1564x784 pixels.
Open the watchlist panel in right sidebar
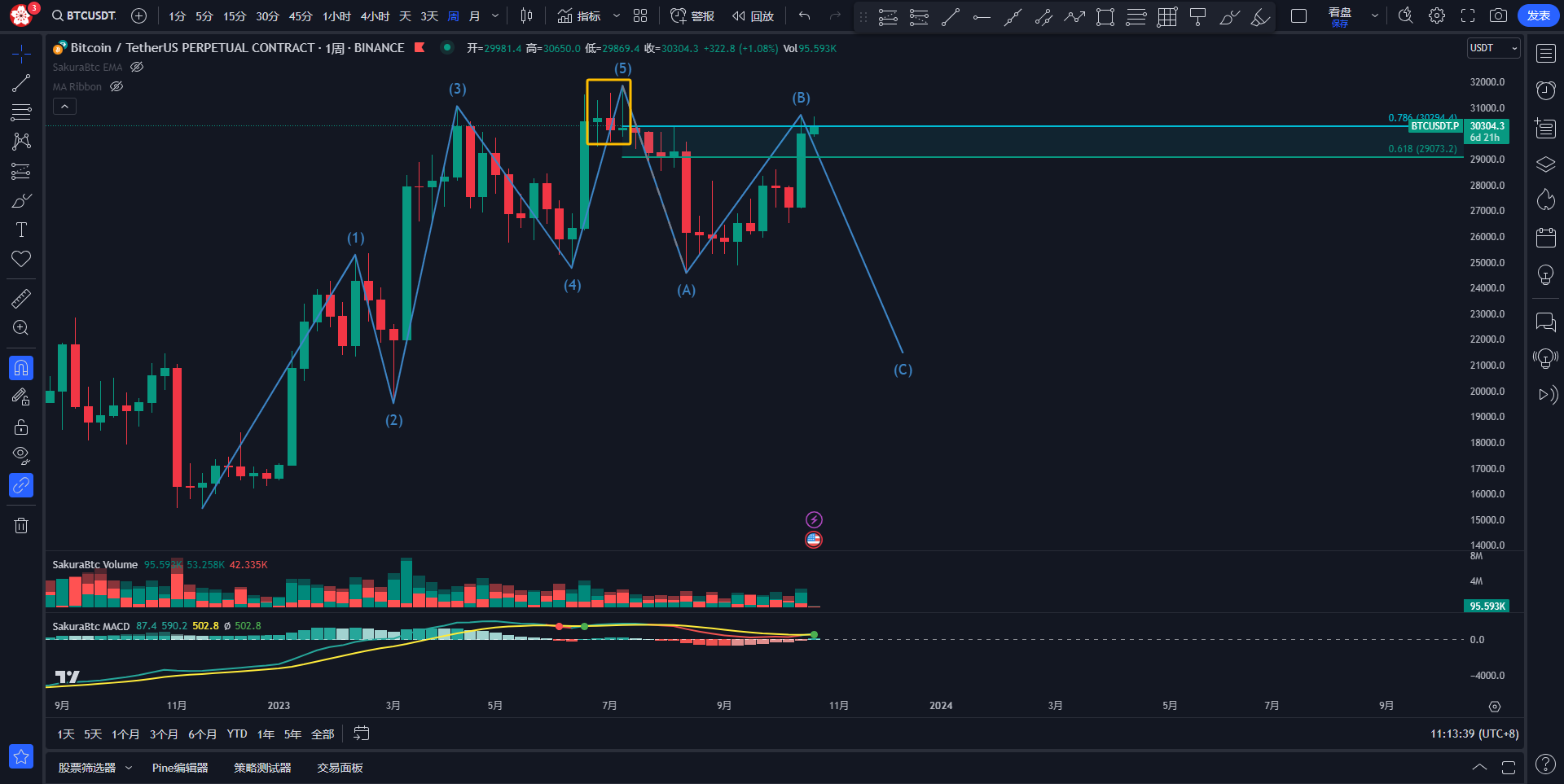coord(1545,54)
